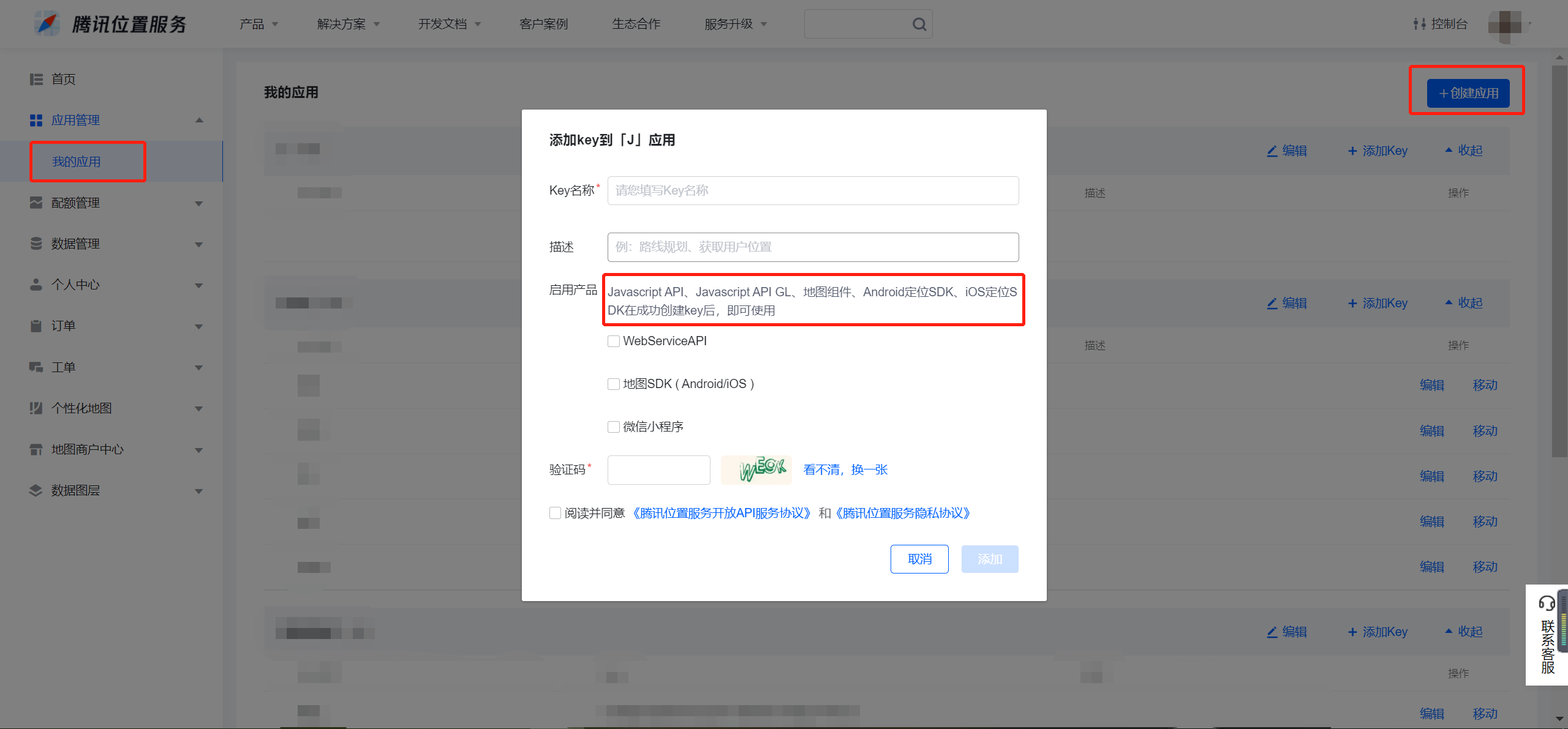Image resolution: width=1568 pixels, height=729 pixels.
Task: Select 我的应用 in the sidebar
Action: [77, 162]
